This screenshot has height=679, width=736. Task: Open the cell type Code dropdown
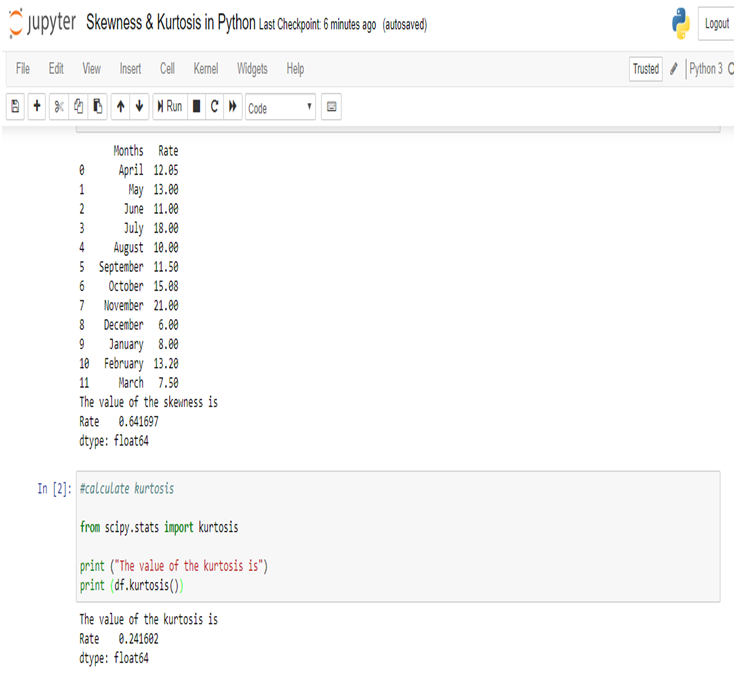click(x=280, y=107)
